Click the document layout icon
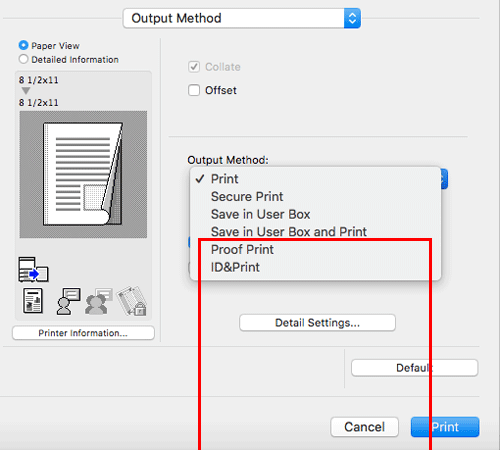 (33, 301)
